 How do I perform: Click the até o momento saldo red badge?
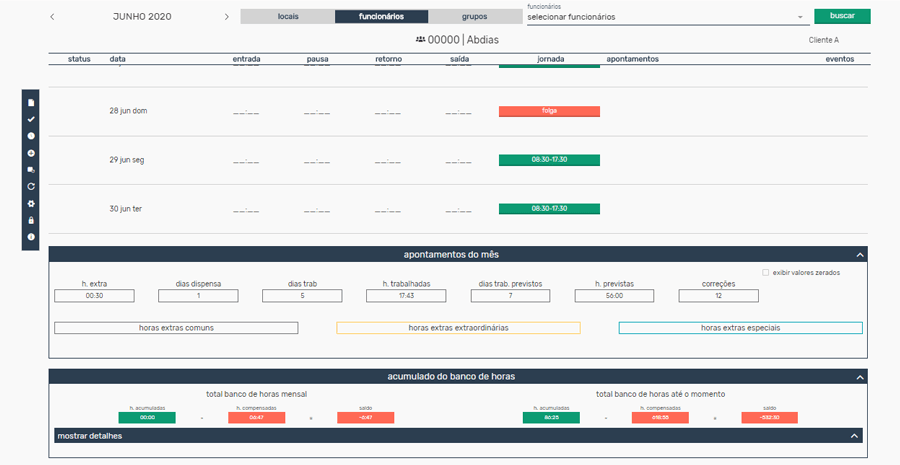[769, 418]
